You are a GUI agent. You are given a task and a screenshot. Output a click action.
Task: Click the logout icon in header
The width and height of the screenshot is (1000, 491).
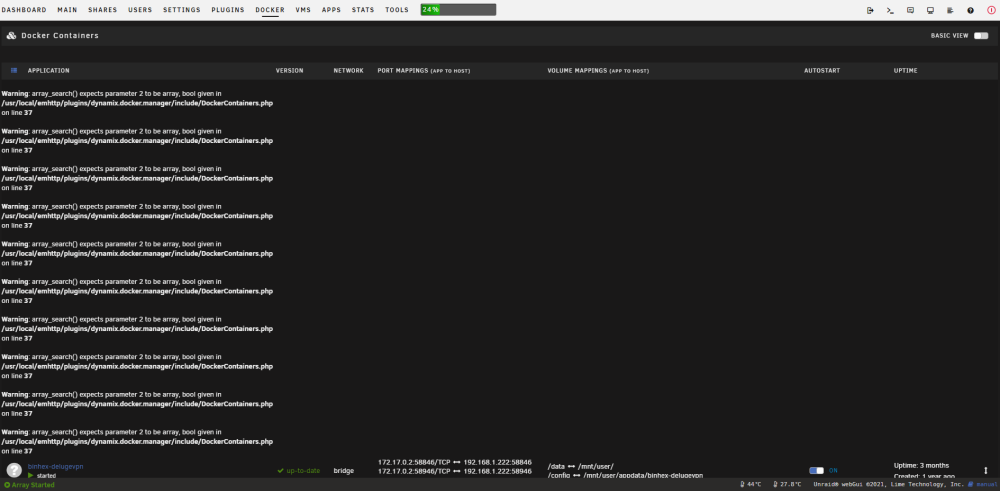coord(871,10)
